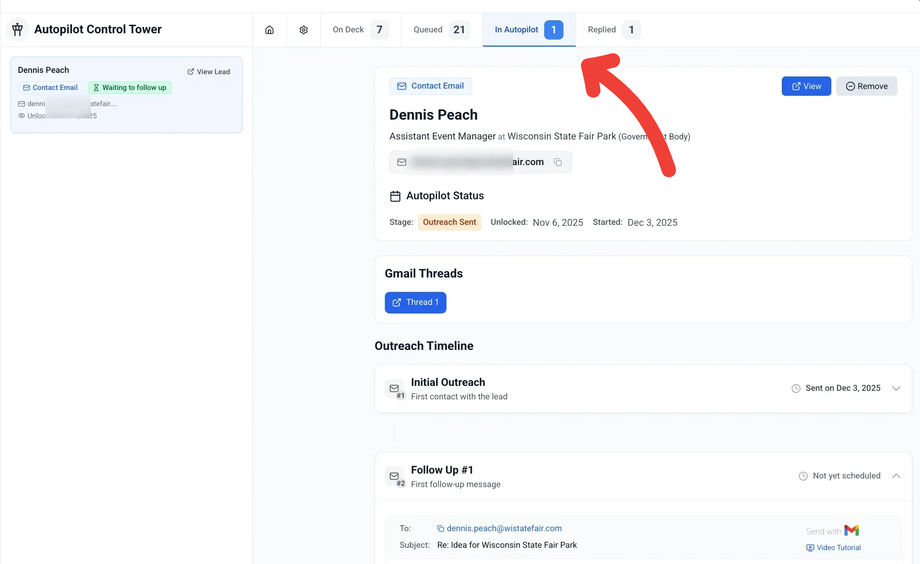Open the View Lead link in sidebar
This screenshot has width=920, height=564.
click(209, 72)
